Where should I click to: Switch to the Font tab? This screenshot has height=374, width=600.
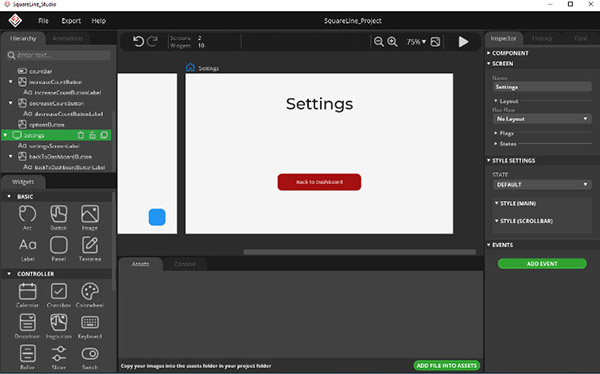point(580,38)
